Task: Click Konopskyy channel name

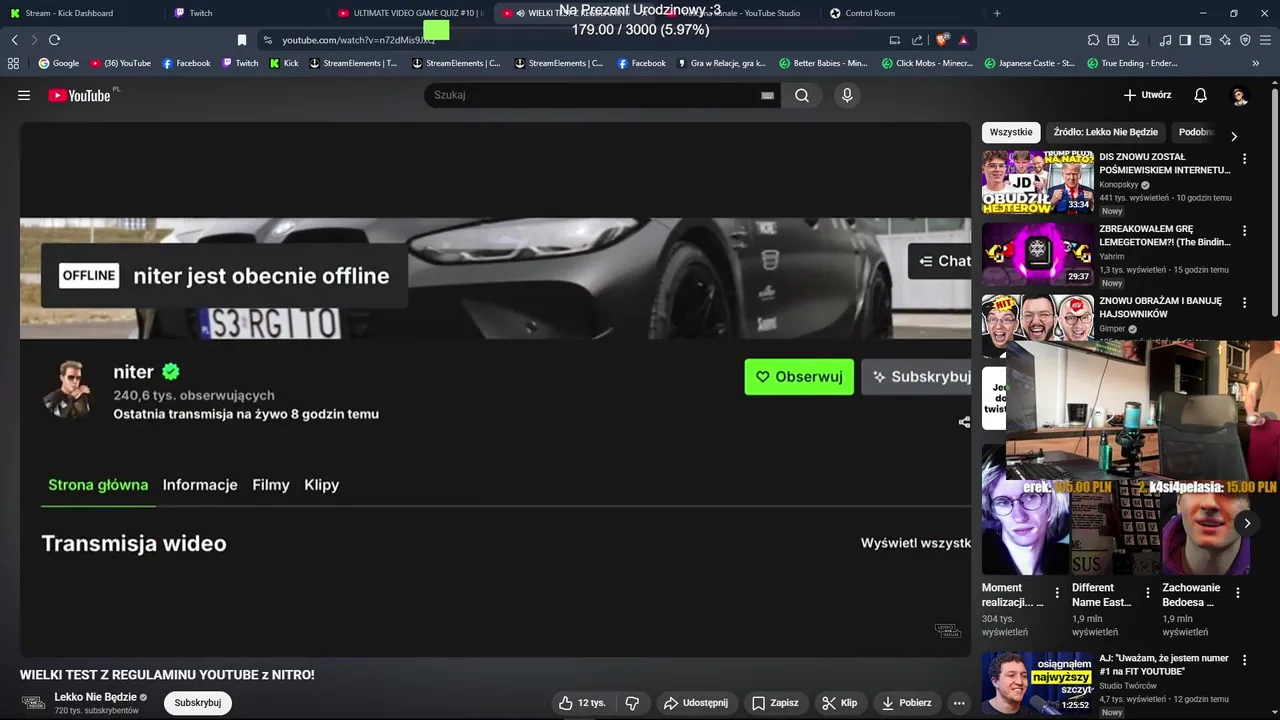Action: [1119, 185]
